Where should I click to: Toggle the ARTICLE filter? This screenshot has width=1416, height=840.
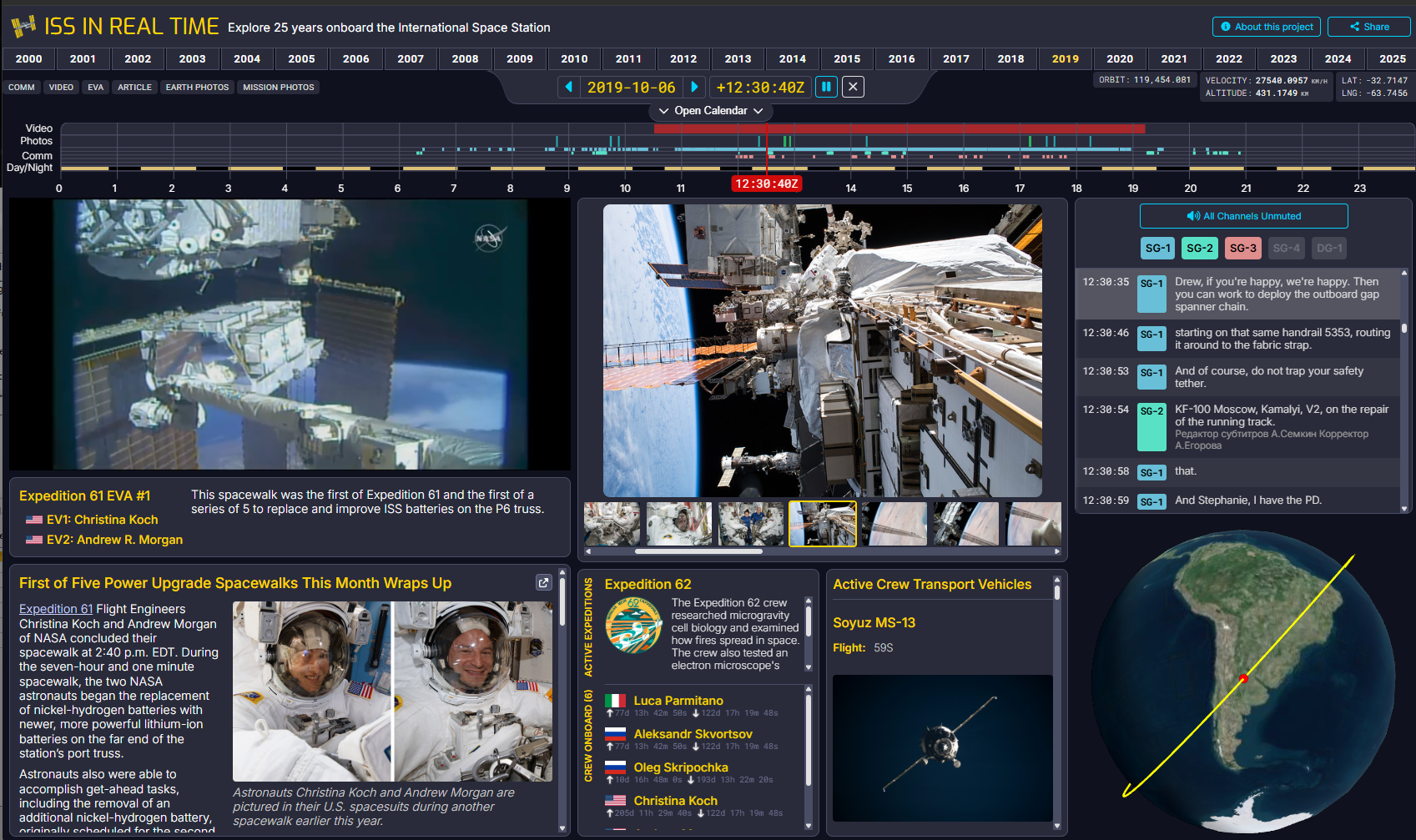pos(134,87)
